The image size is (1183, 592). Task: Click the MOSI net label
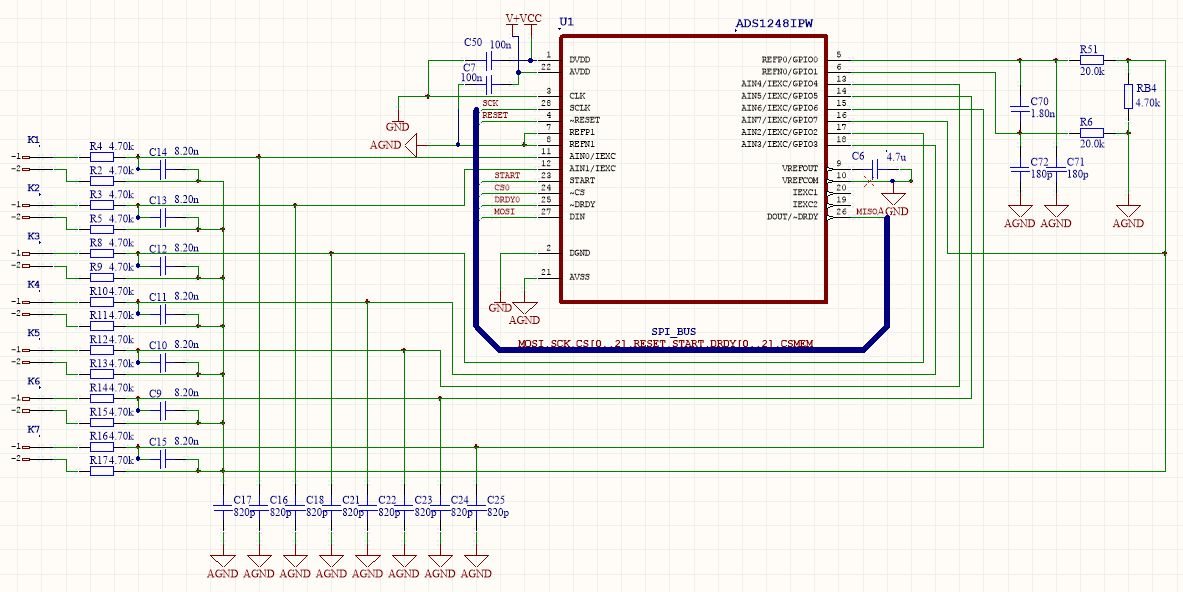pos(504,211)
